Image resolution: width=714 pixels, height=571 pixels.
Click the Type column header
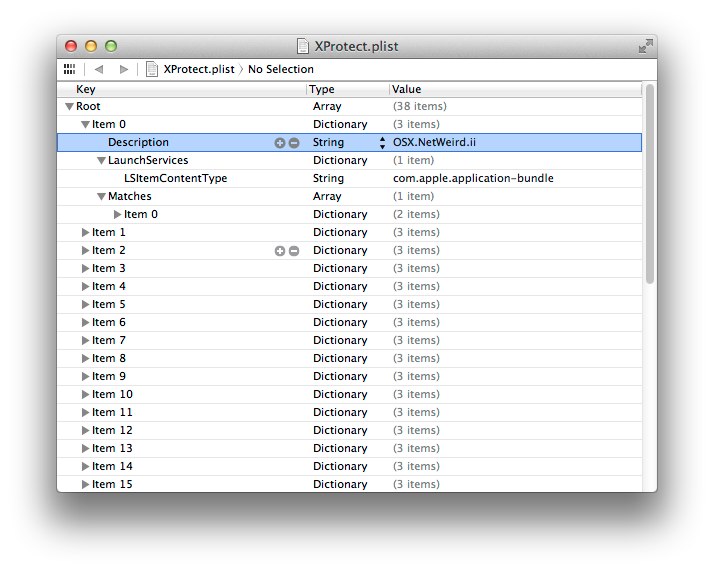[347, 89]
